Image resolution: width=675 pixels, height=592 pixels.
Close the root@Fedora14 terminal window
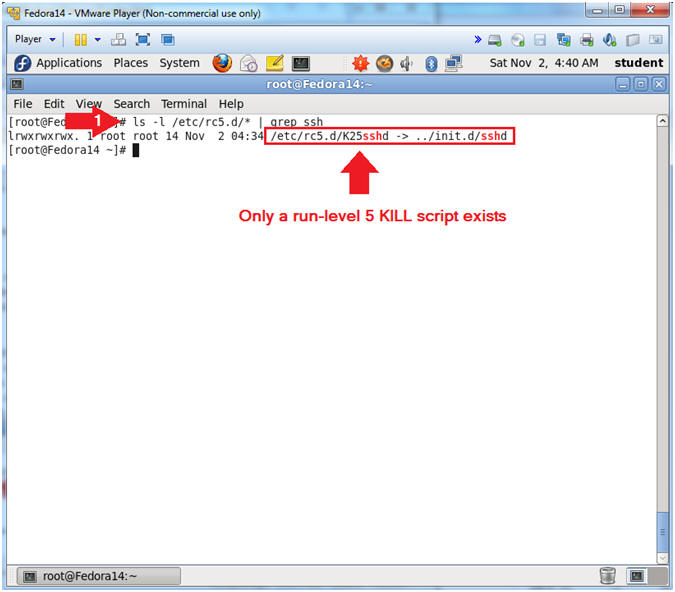659,84
